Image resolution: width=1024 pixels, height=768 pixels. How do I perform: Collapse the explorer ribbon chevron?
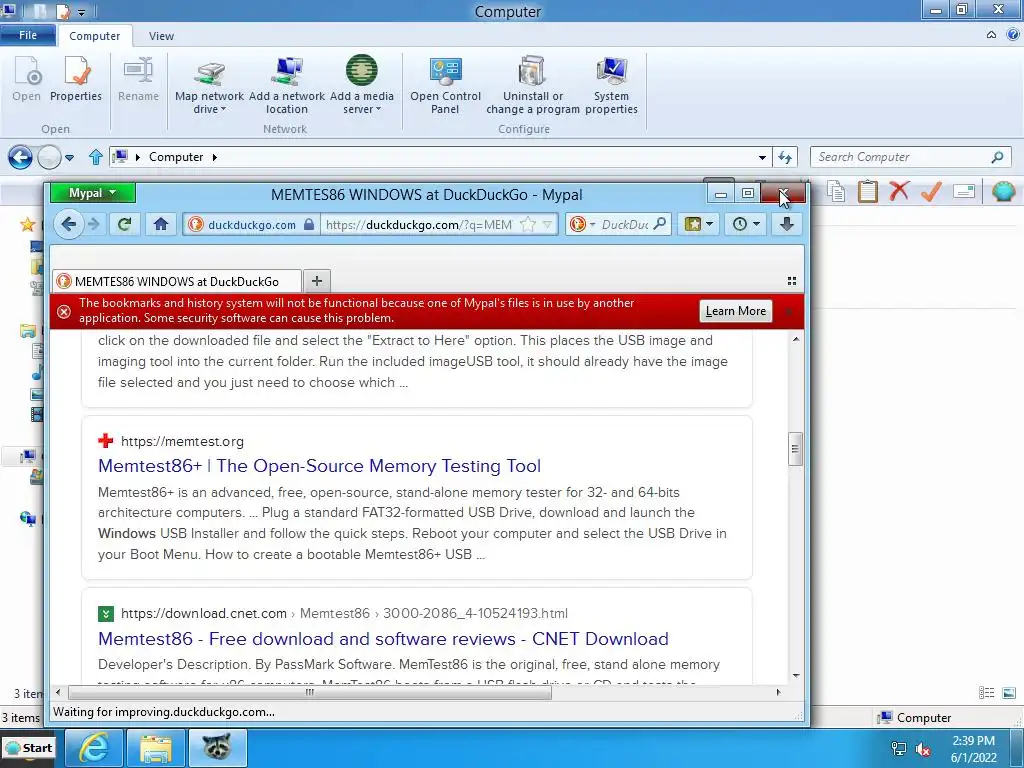click(991, 35)
